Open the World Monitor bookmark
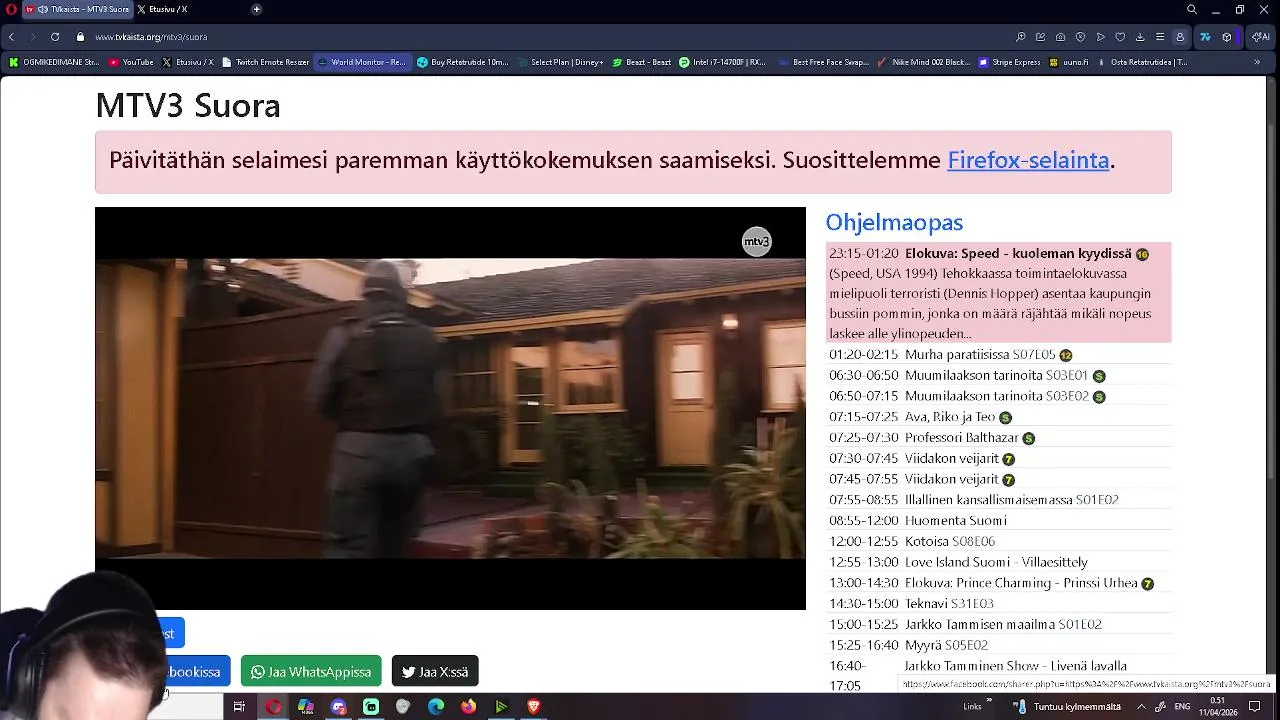 point(362,62)
